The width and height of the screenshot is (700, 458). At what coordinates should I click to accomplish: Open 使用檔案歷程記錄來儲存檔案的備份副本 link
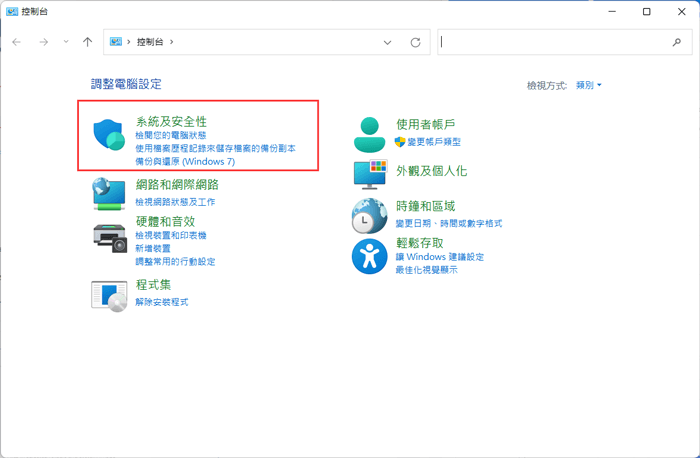[x=216, y=148]
